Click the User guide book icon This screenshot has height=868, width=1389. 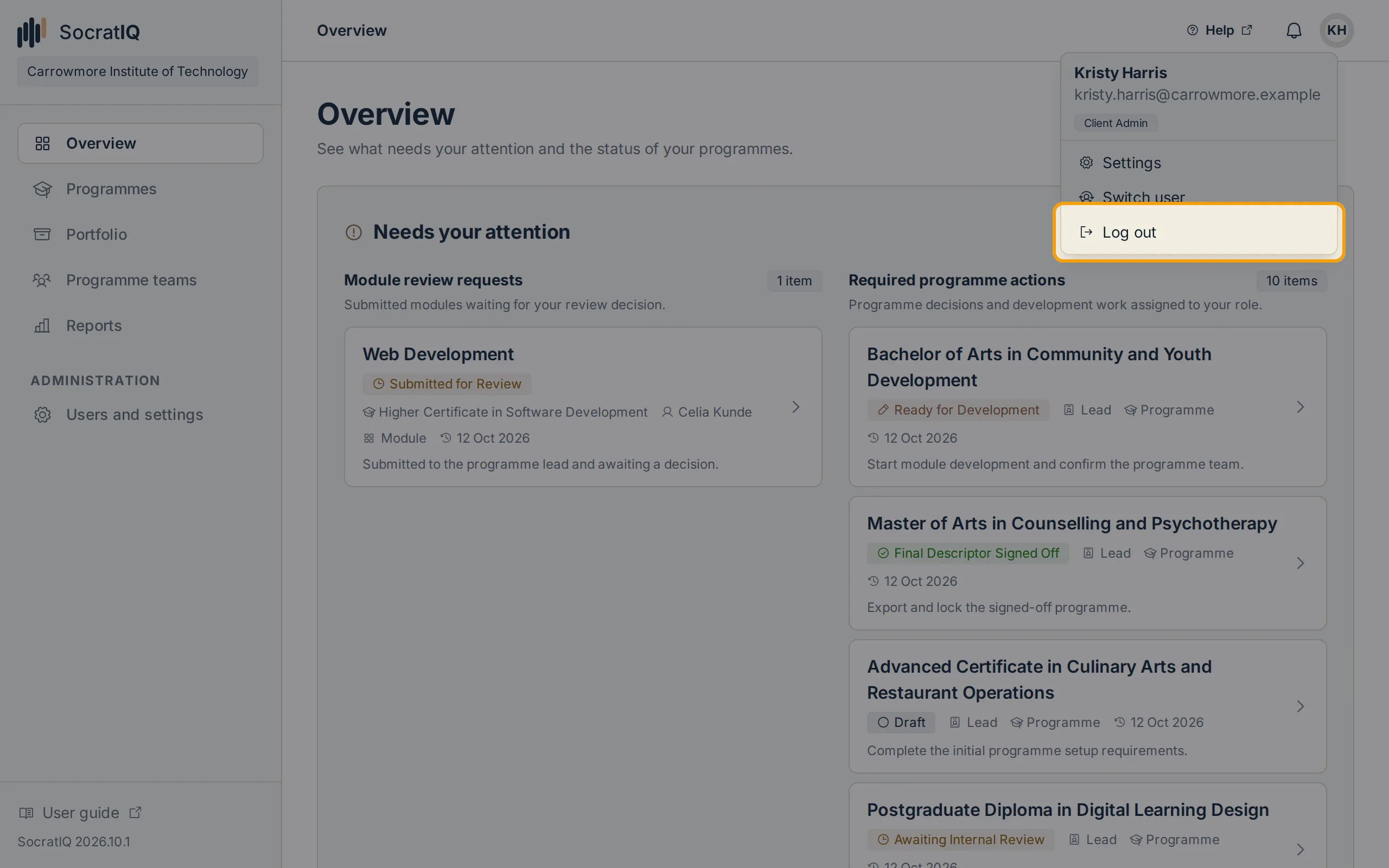tap(27, 812)
